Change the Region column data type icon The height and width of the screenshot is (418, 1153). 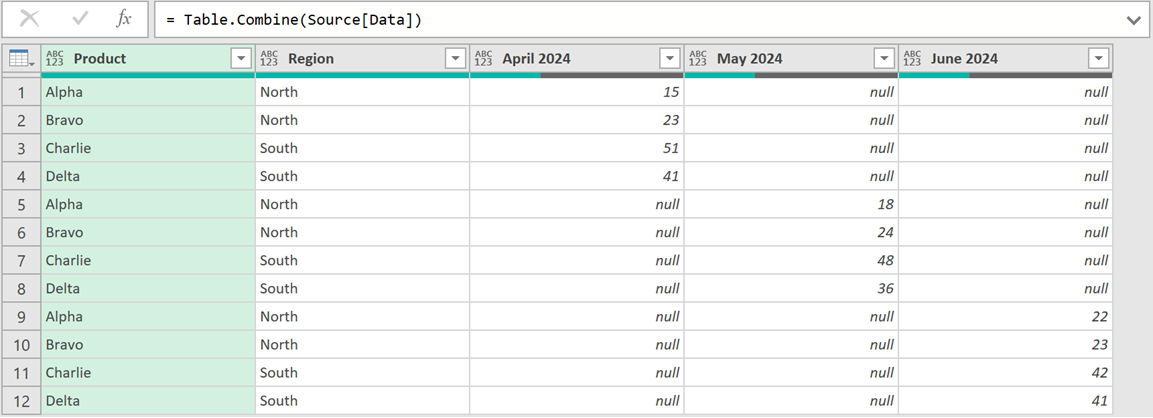tap(269, 59)
